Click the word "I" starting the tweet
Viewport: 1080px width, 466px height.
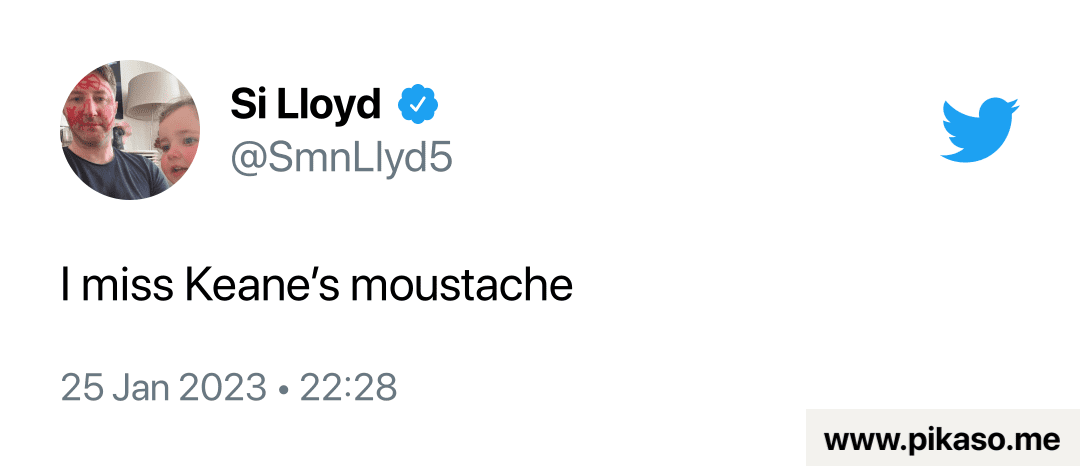[x=65, y=287]
